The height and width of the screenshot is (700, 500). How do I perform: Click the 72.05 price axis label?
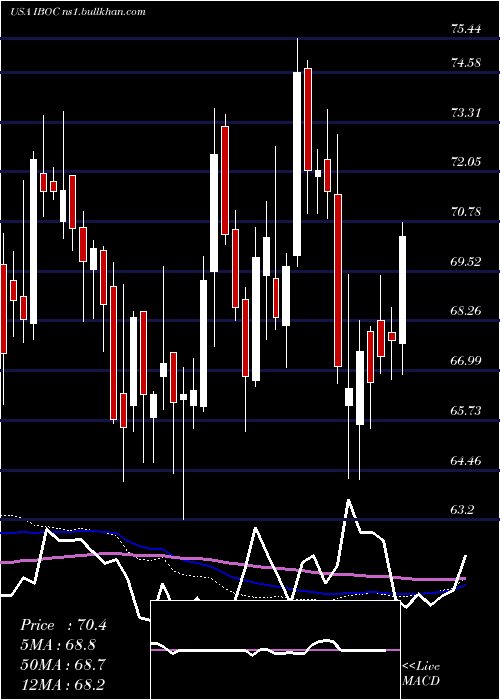466,162
